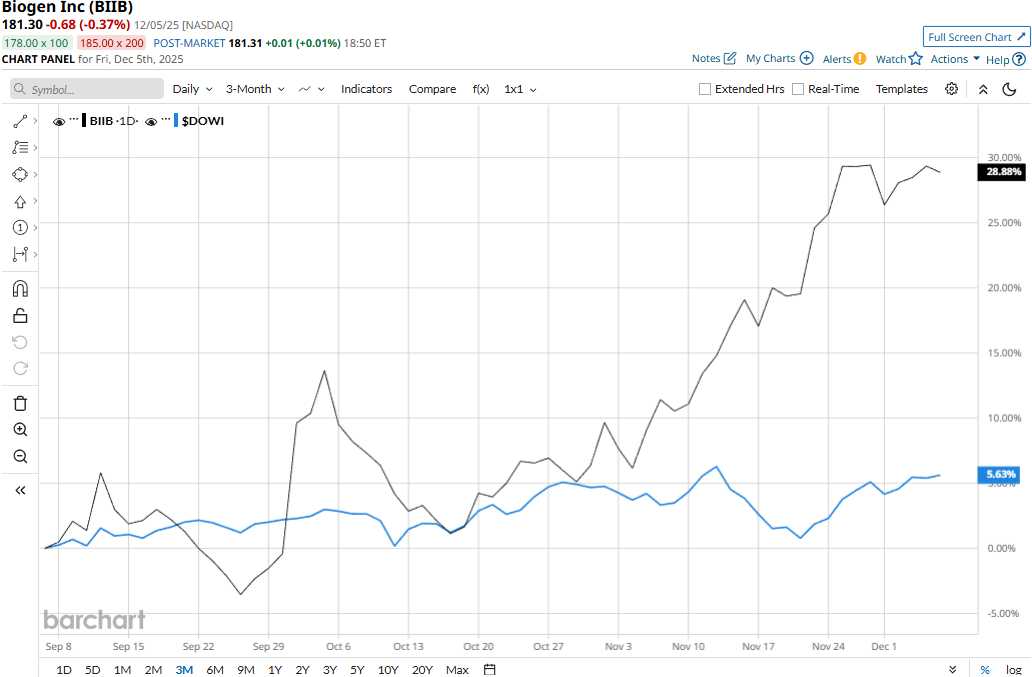Enable Real-Time checkbox
Screen dimensions: 1032x677
[798, 89]
